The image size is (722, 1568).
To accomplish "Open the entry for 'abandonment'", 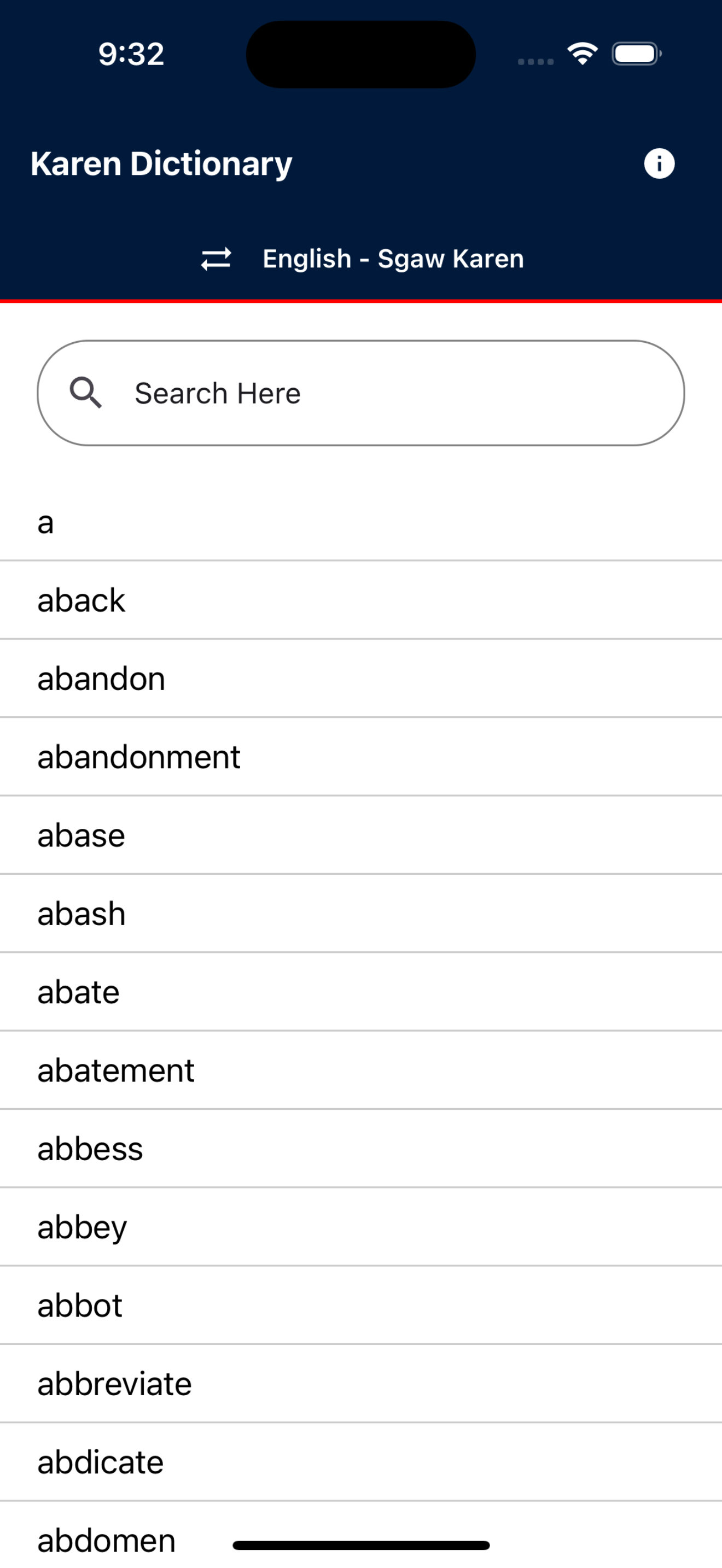I will point(361,757).
